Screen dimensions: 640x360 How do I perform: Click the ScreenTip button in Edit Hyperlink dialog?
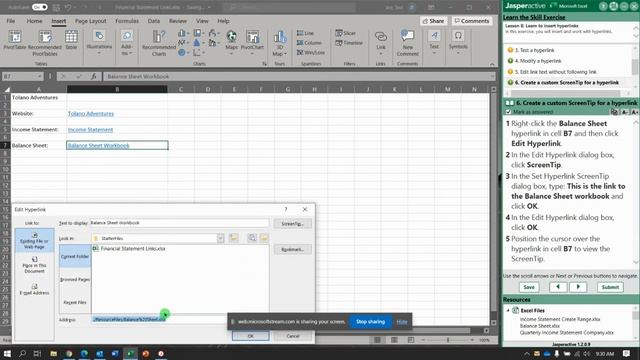(x=292, y=224)
